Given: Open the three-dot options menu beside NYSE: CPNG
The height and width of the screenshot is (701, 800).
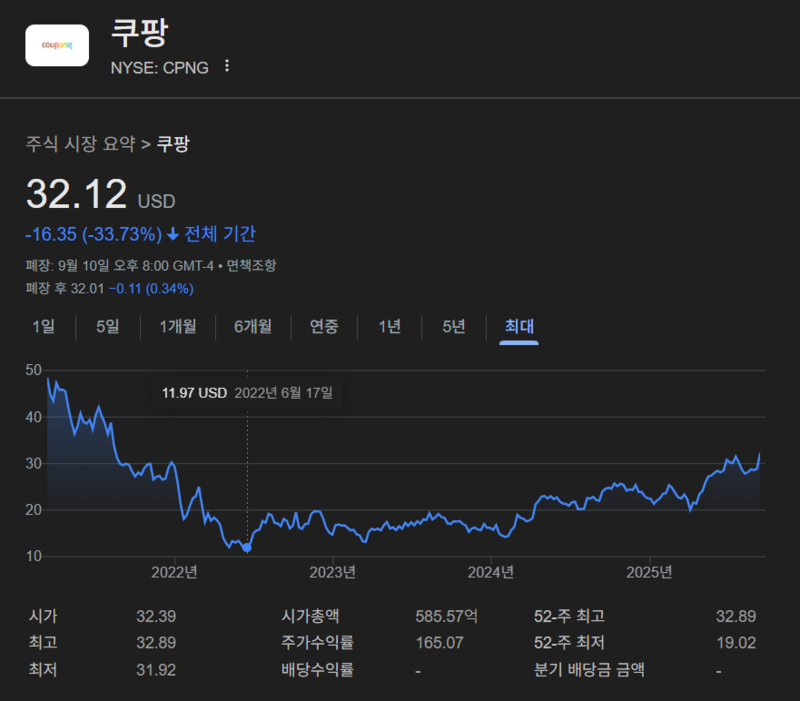Looking at the screenshot, I should (x=227, y=66).
